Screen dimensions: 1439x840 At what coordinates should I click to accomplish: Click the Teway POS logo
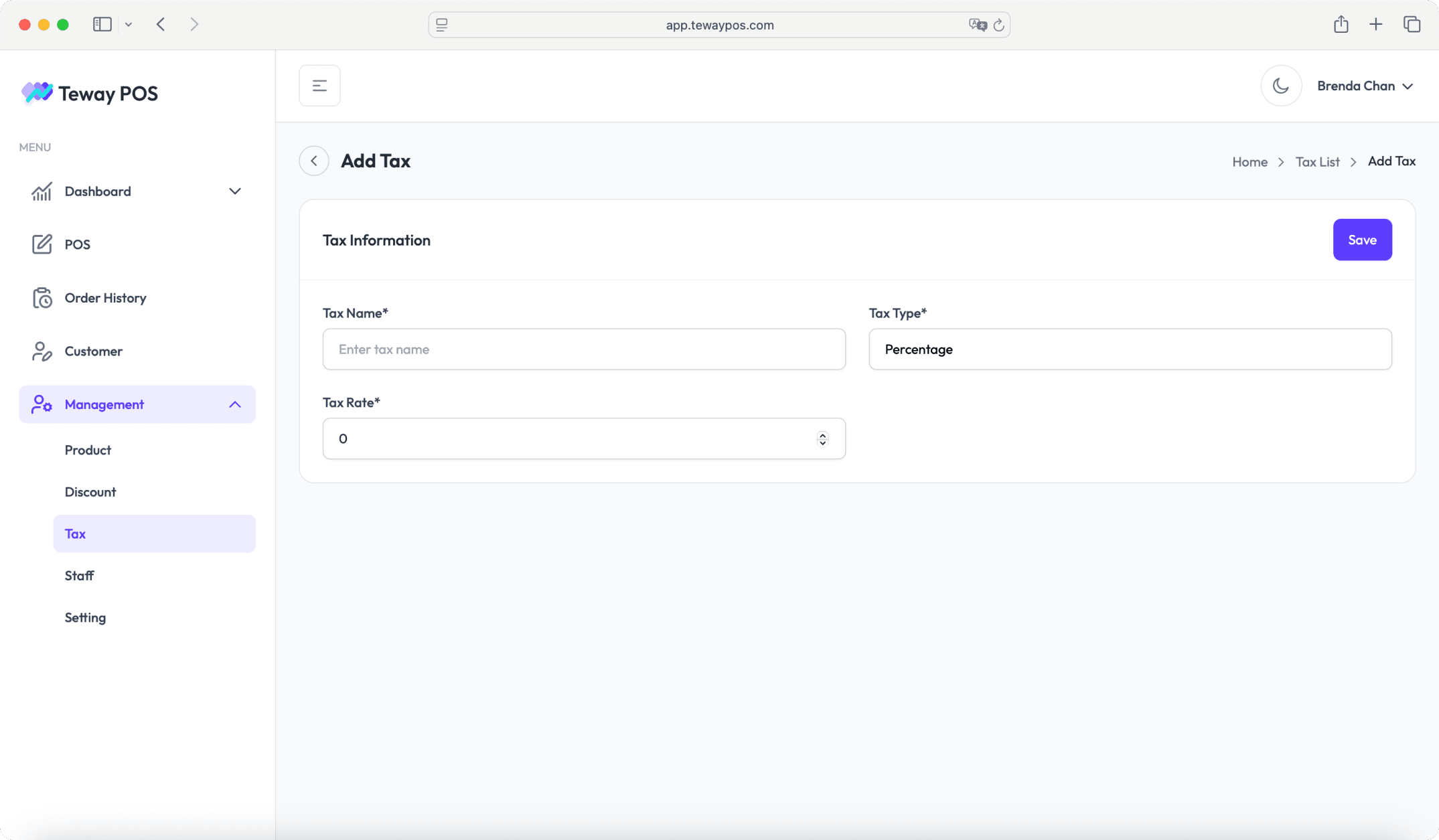[89, 93]
